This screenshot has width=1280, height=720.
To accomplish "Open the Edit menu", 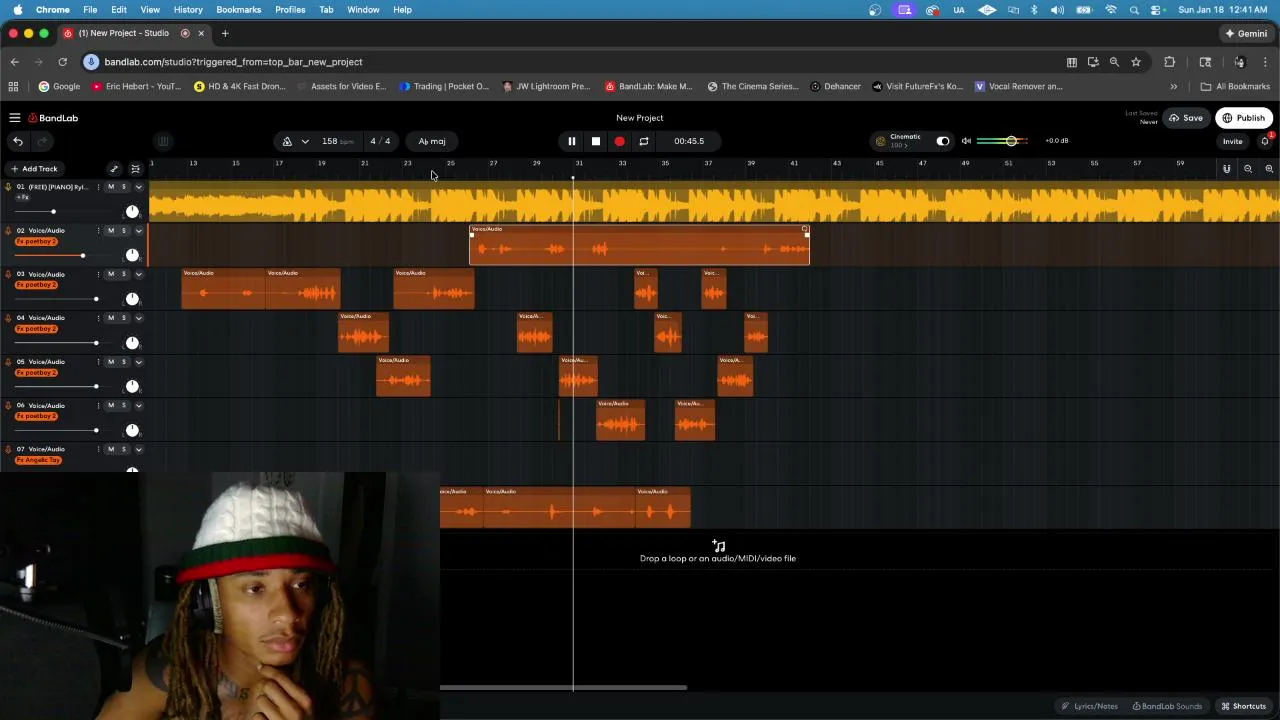I will click(x=119, y=9).
